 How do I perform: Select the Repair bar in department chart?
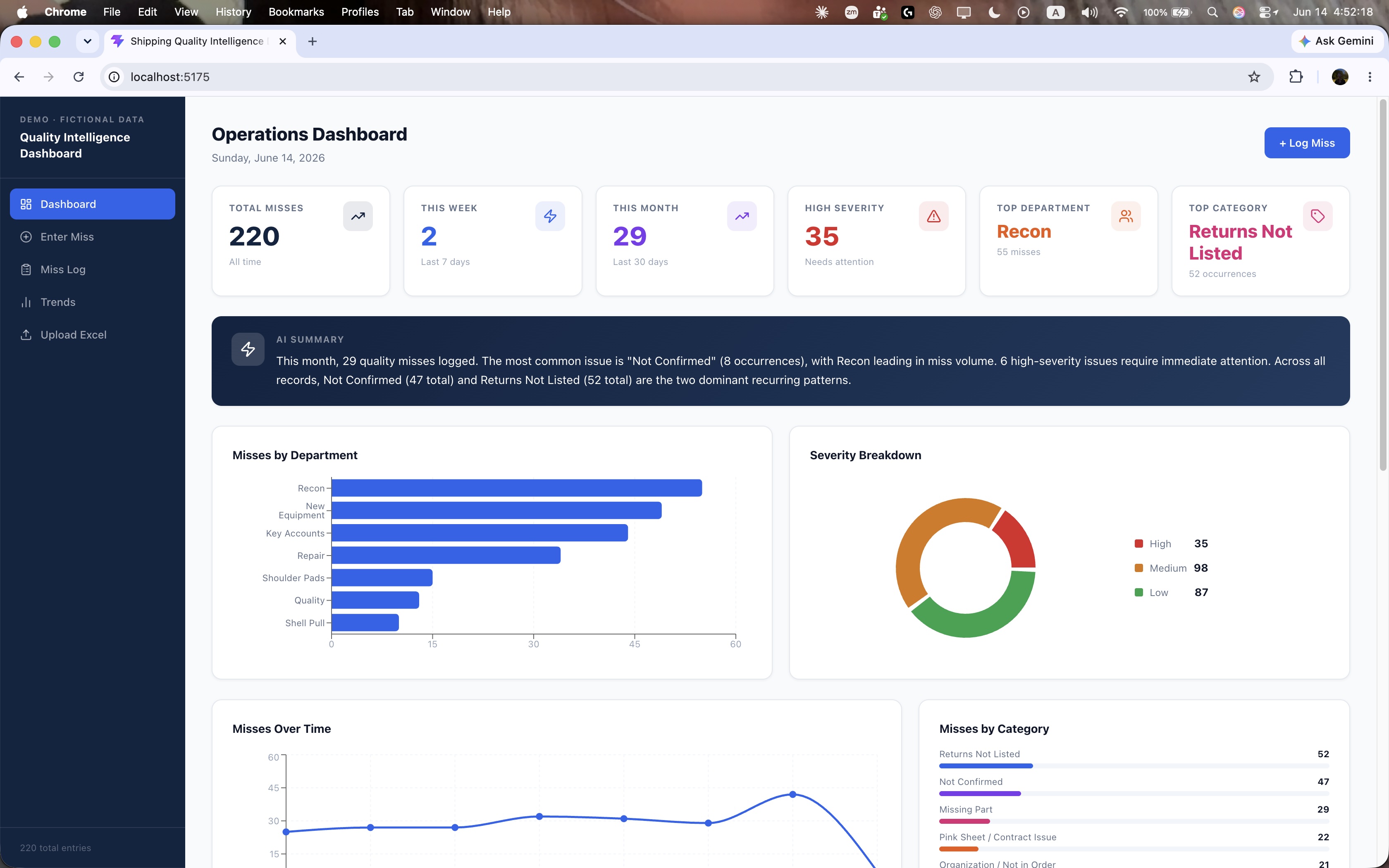click(446, 555)
